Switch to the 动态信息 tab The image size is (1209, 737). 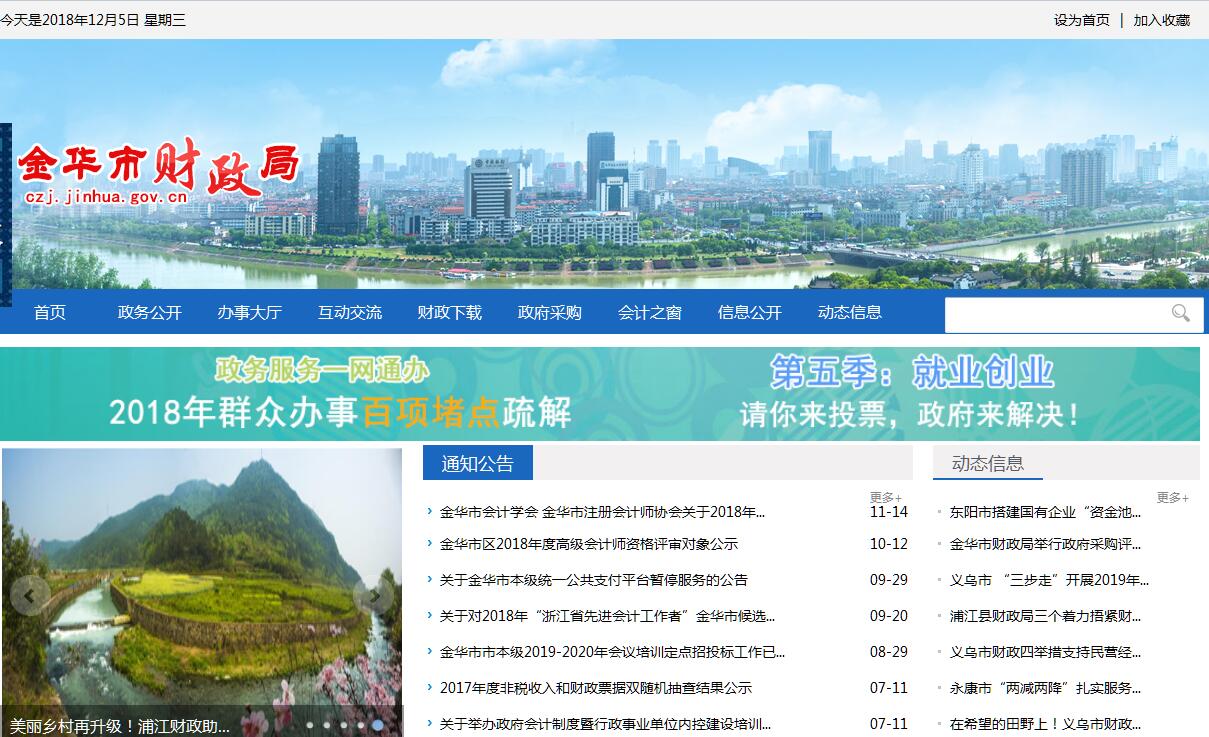[988, 463]
